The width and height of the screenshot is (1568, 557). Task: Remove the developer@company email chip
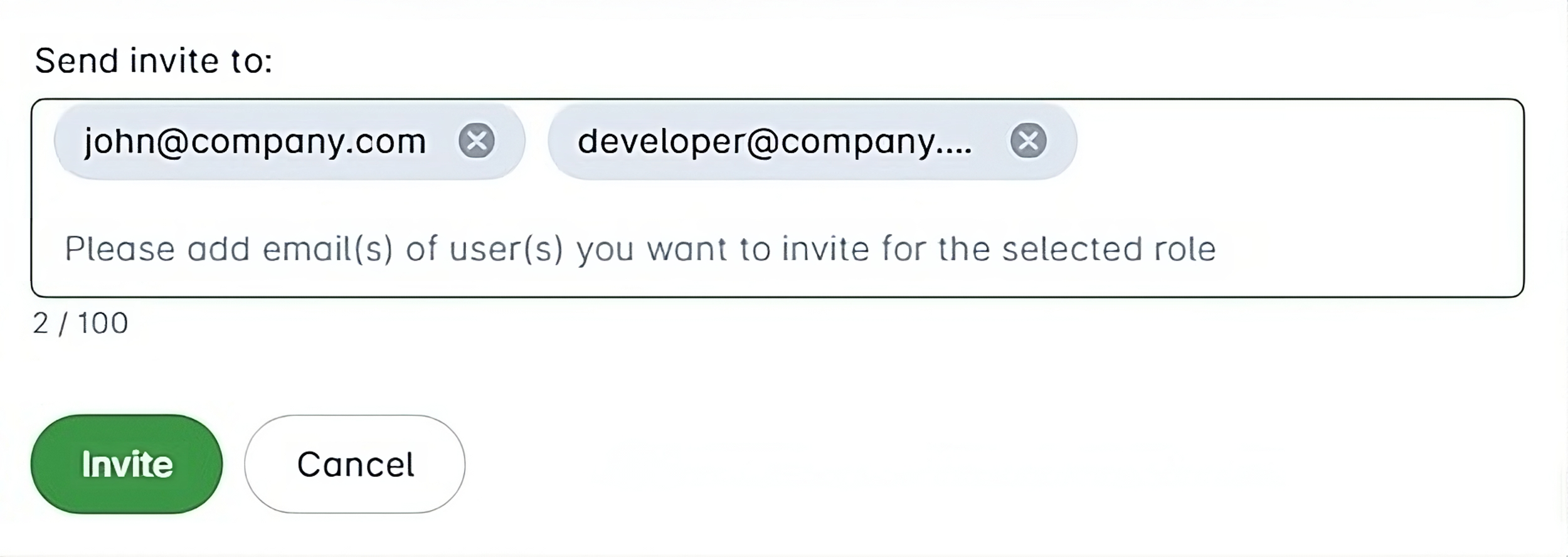[1028, 141]
